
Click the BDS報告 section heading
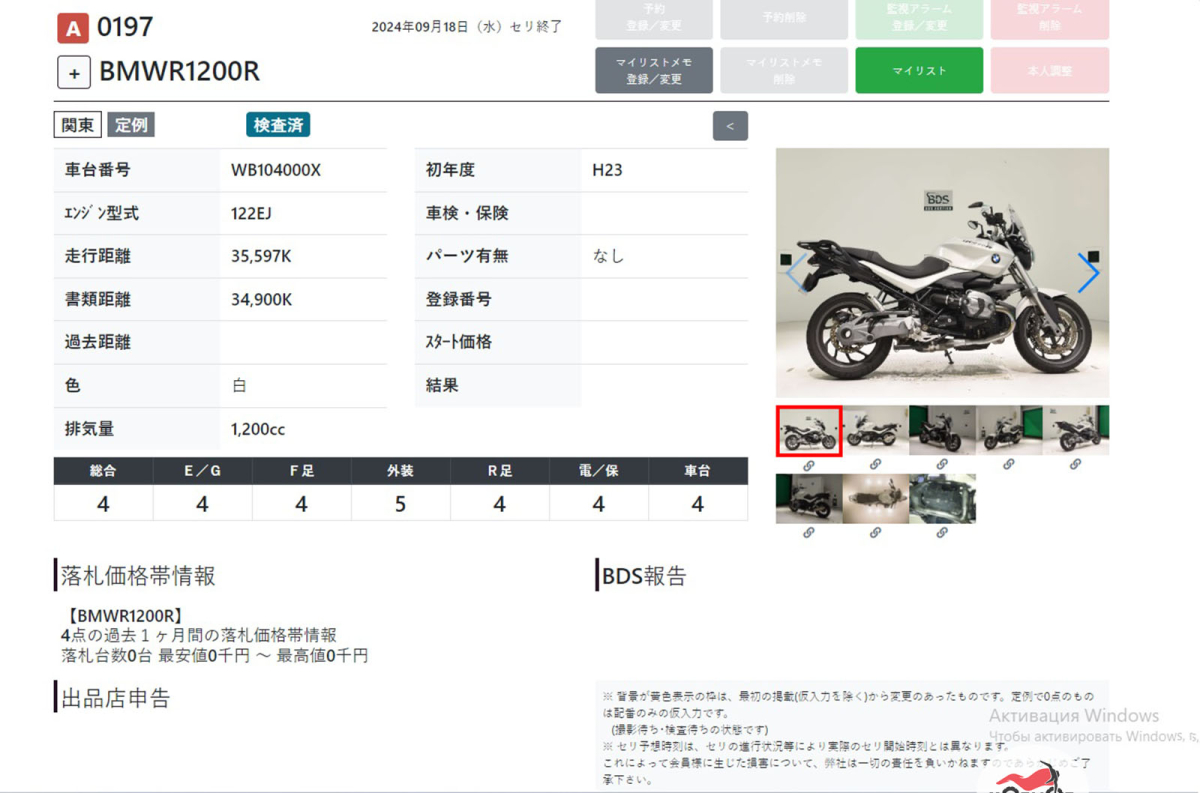(645, 576)
